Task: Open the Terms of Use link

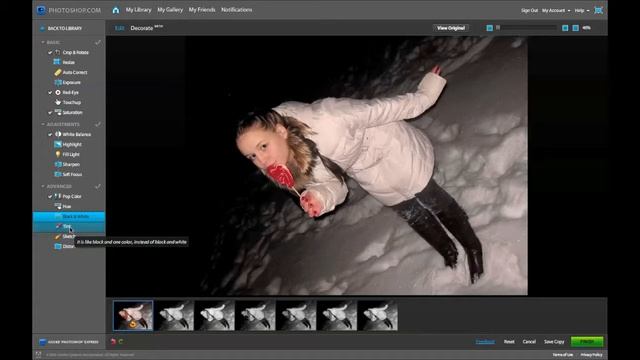Action: [x=562, y=355]
